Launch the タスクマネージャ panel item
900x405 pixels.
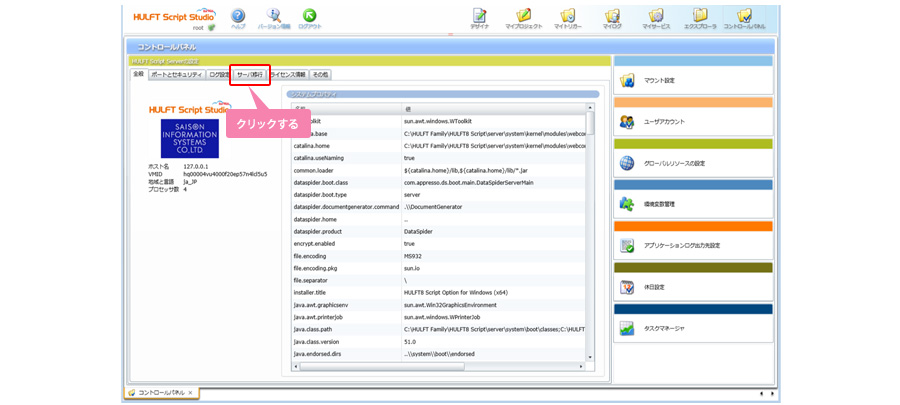(693, 328)
